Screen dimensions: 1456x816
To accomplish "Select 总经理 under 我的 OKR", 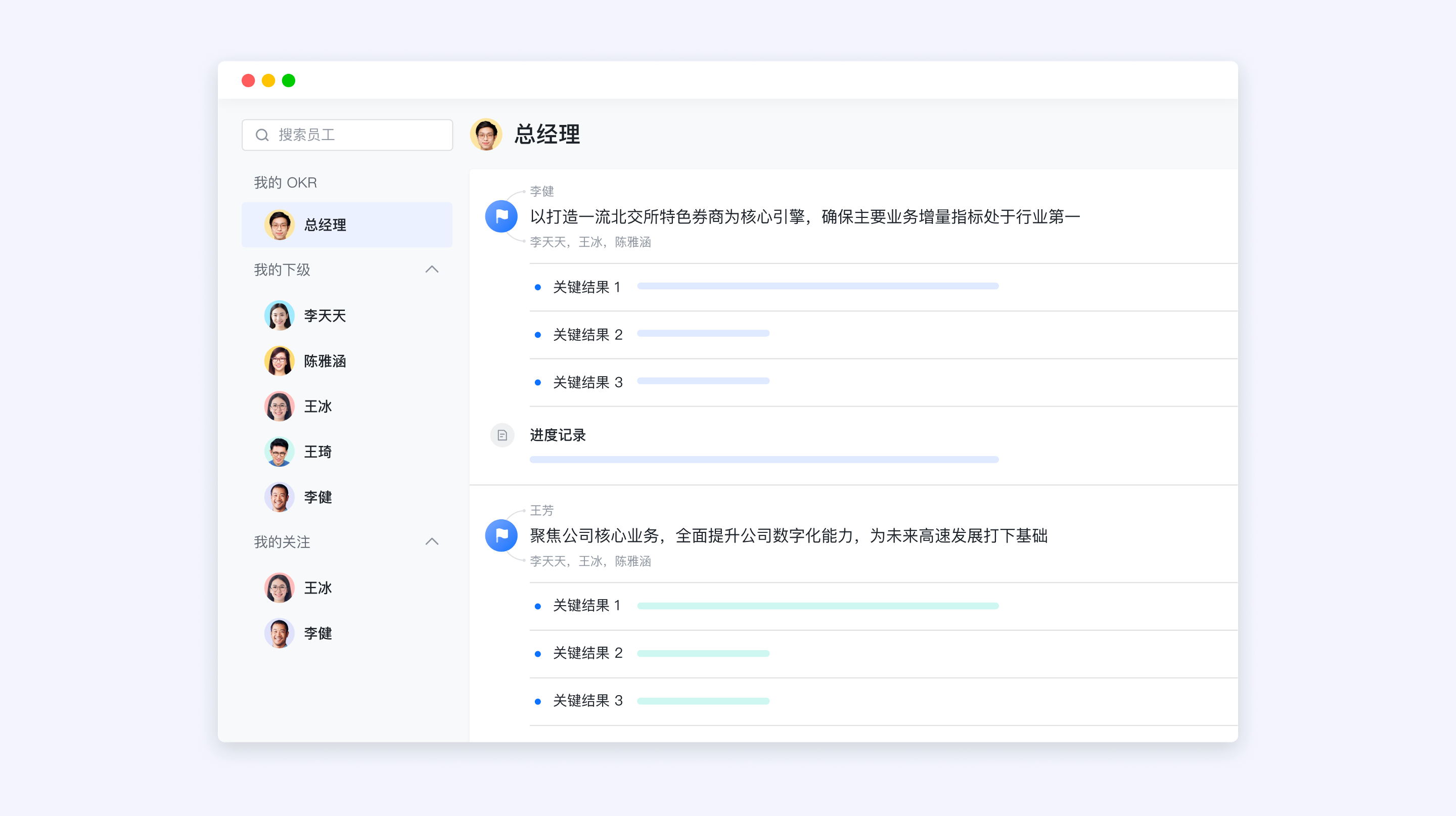I will point(347,225).
